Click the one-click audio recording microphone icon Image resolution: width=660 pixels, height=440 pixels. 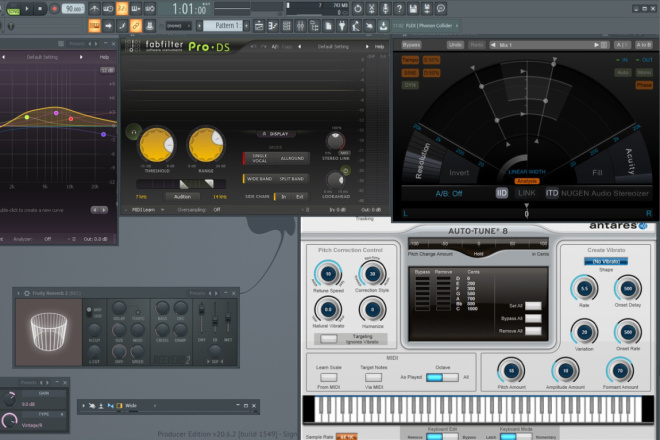tap(385, 8)
